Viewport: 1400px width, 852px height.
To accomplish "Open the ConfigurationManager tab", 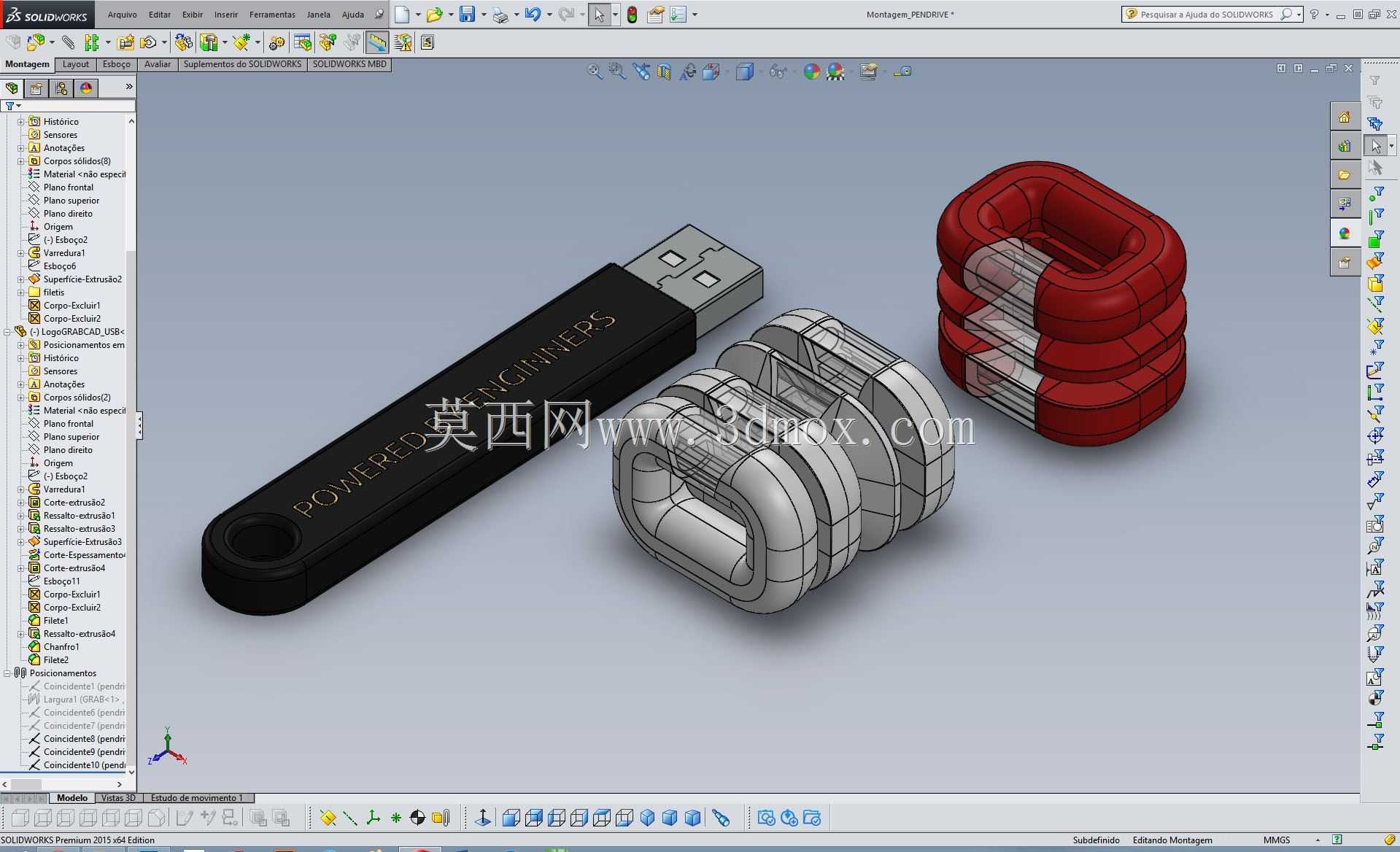I will click(x=61, y=88).
